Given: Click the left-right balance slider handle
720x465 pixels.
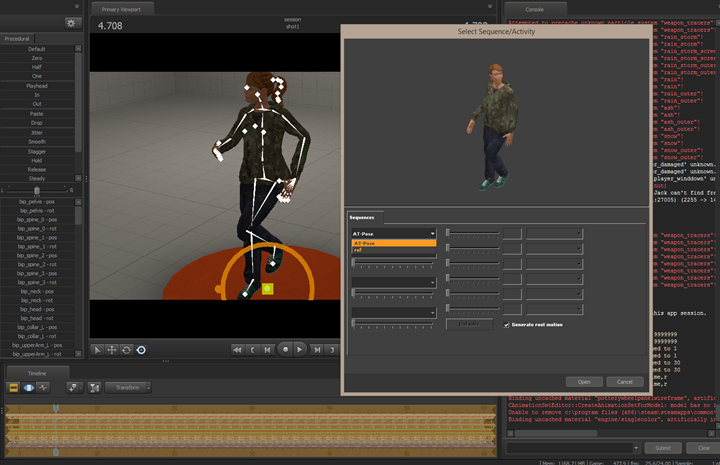Looking at the screenshot, I should (37, 189).
